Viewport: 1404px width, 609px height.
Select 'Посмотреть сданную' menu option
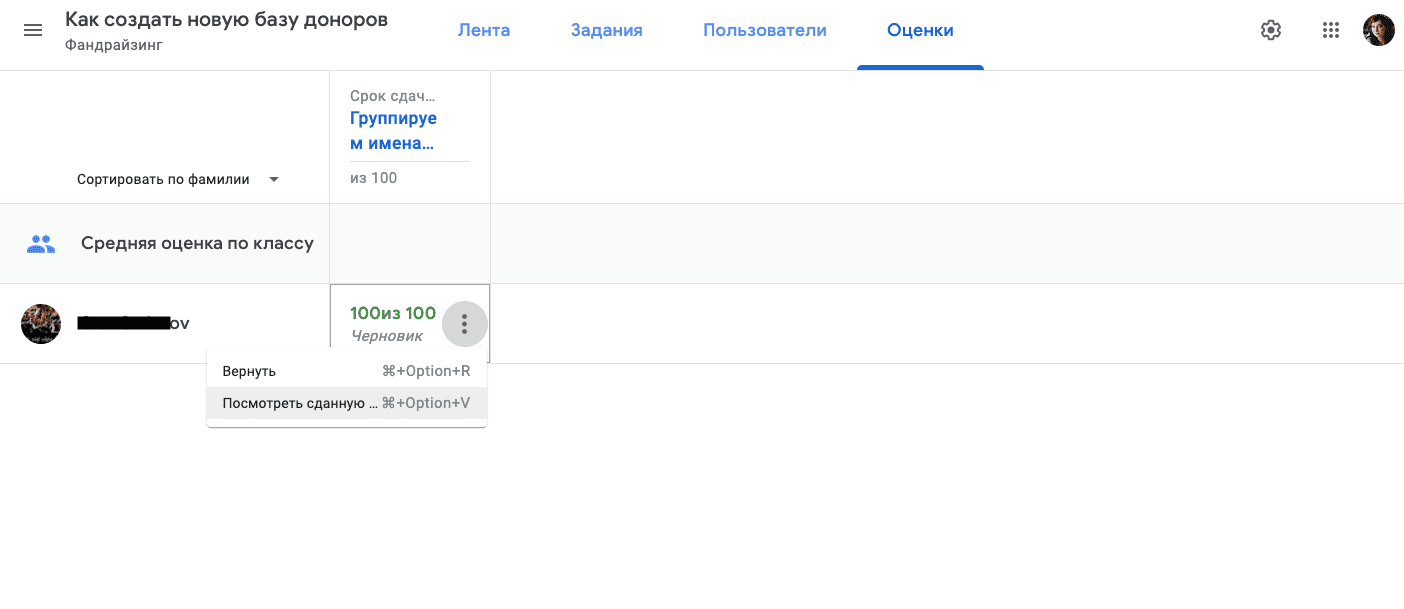click(x=300, y=403)
